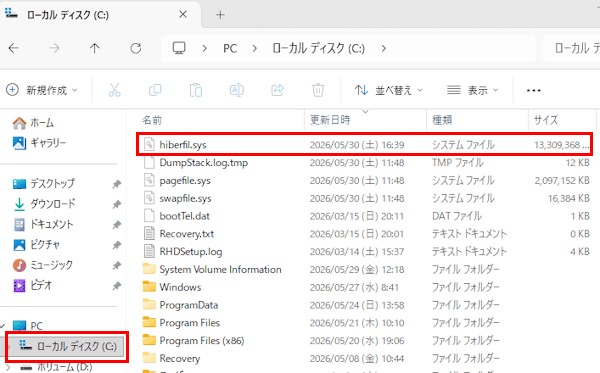
Task: Open the three-dot more options menu
Action: [533, 91]
